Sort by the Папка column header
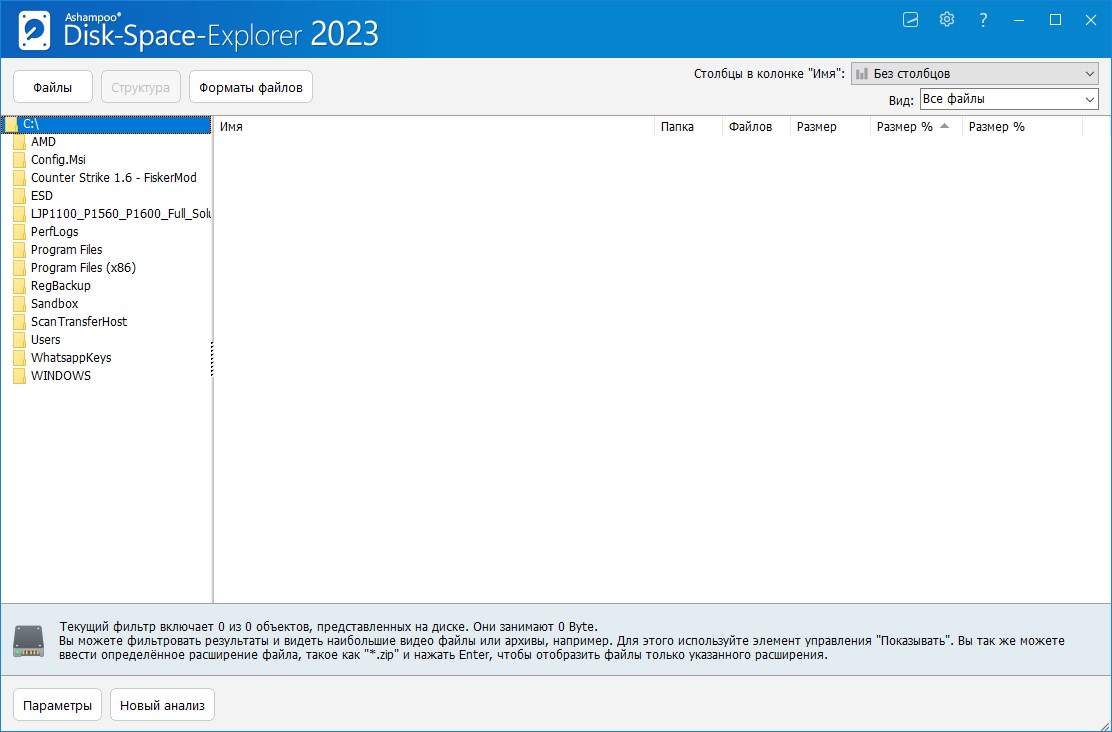 (x=688, y=127)
